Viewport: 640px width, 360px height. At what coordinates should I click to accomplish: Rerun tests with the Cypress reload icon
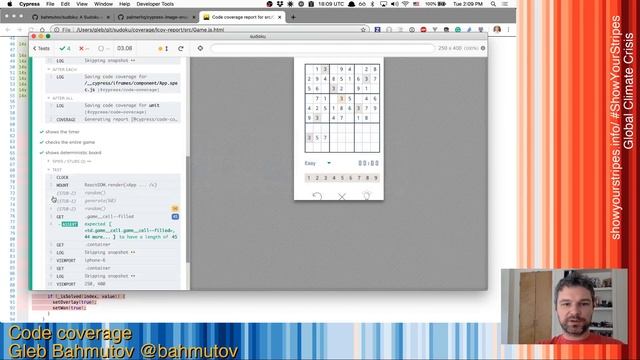click(x=180, y=48)
